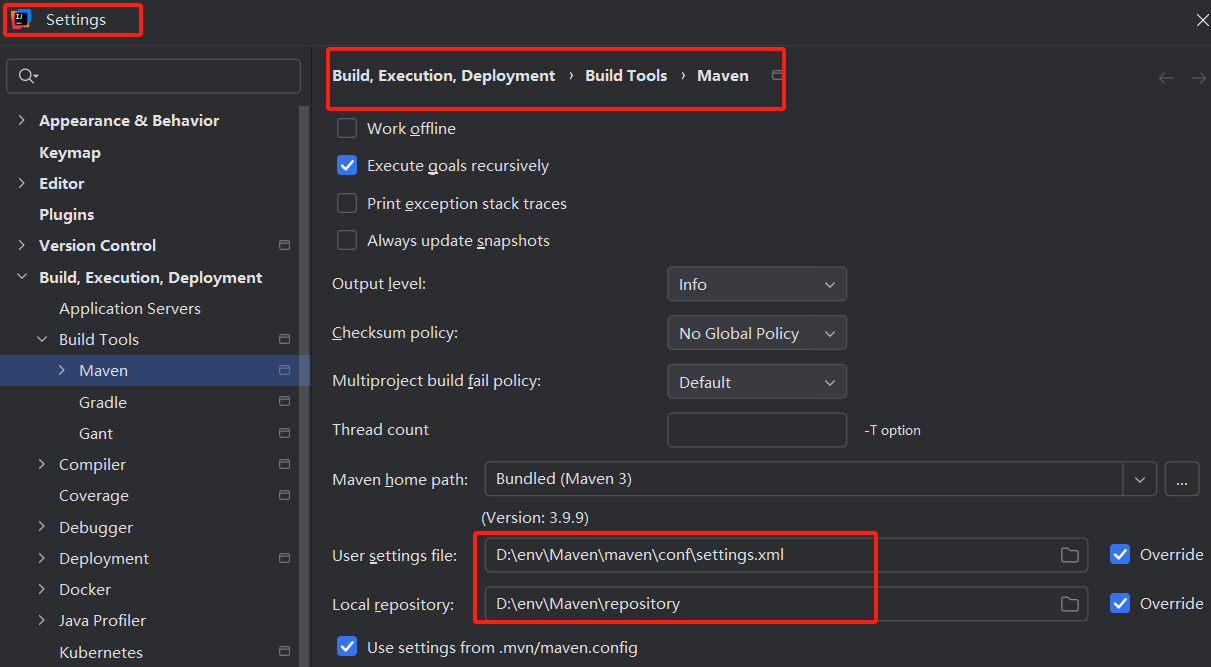
Task: Collapse the Build, Execution, Deployment tree node
Action: click(x=22, y=277)
